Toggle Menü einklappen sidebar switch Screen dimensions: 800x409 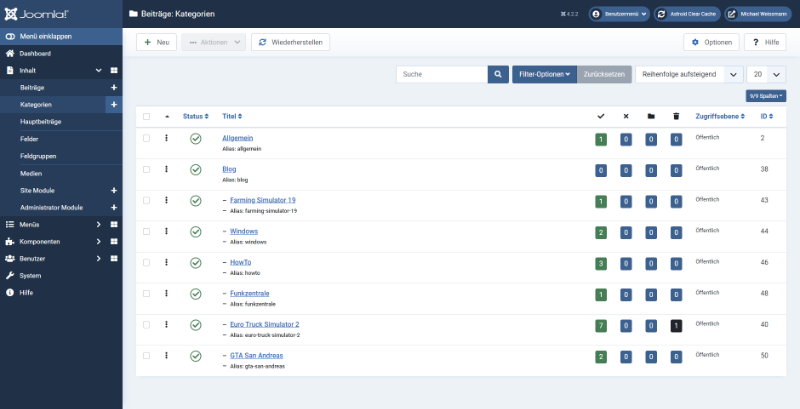(61, 36)
